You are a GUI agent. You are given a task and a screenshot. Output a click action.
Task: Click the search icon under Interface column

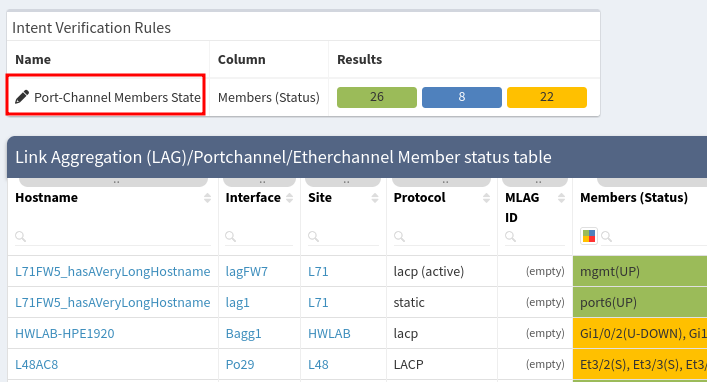pos(230,236)
